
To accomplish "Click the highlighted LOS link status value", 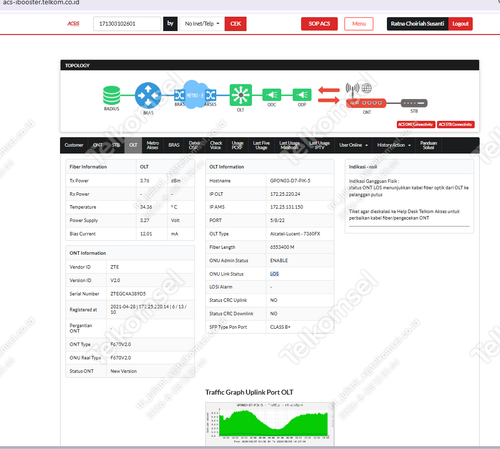I will coord(274,274).
